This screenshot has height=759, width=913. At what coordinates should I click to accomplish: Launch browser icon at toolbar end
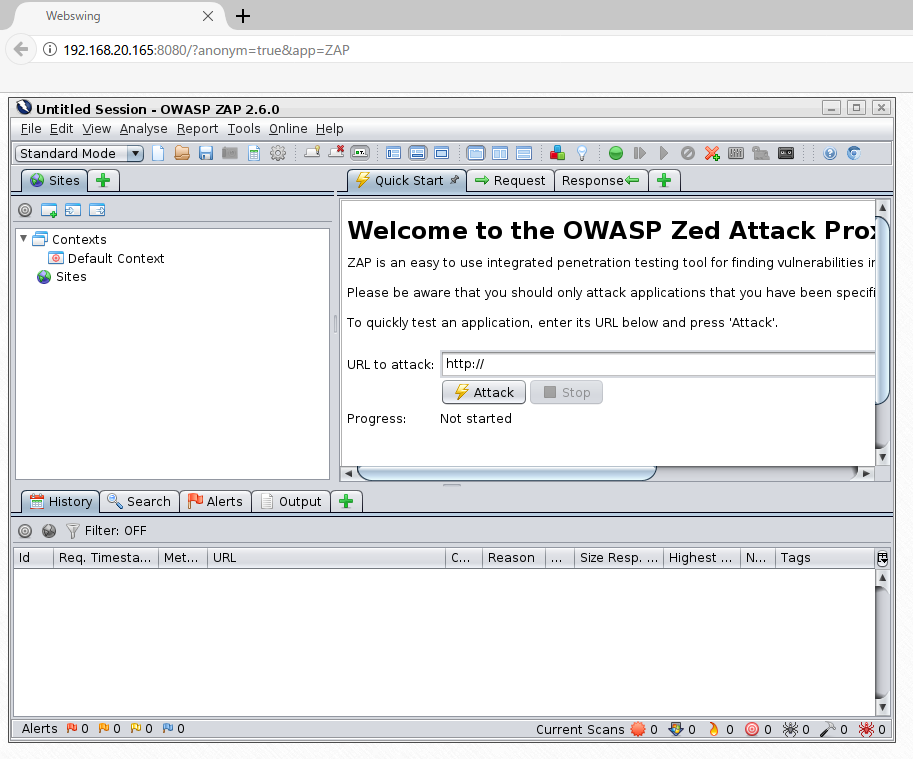[854, 153]
